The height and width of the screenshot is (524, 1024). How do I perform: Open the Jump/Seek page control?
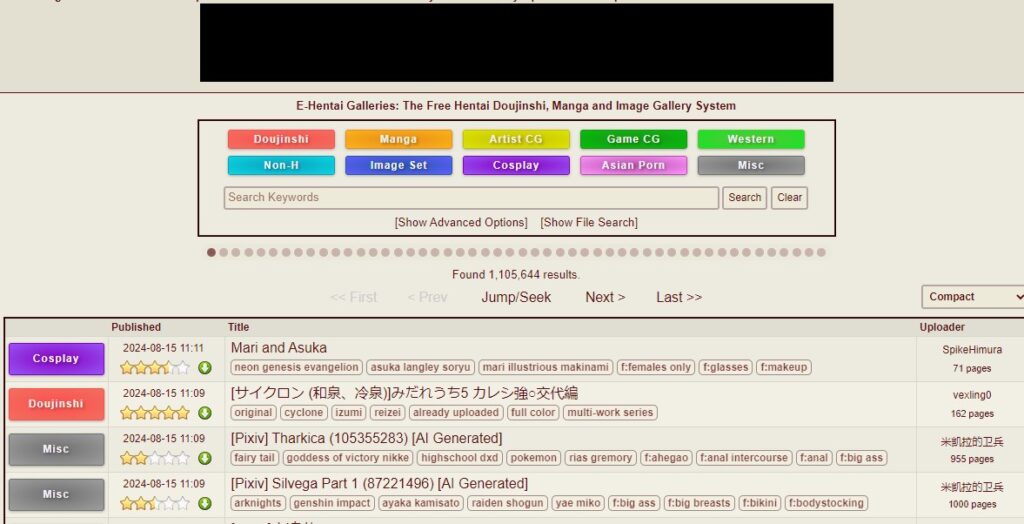click(516, 297)
